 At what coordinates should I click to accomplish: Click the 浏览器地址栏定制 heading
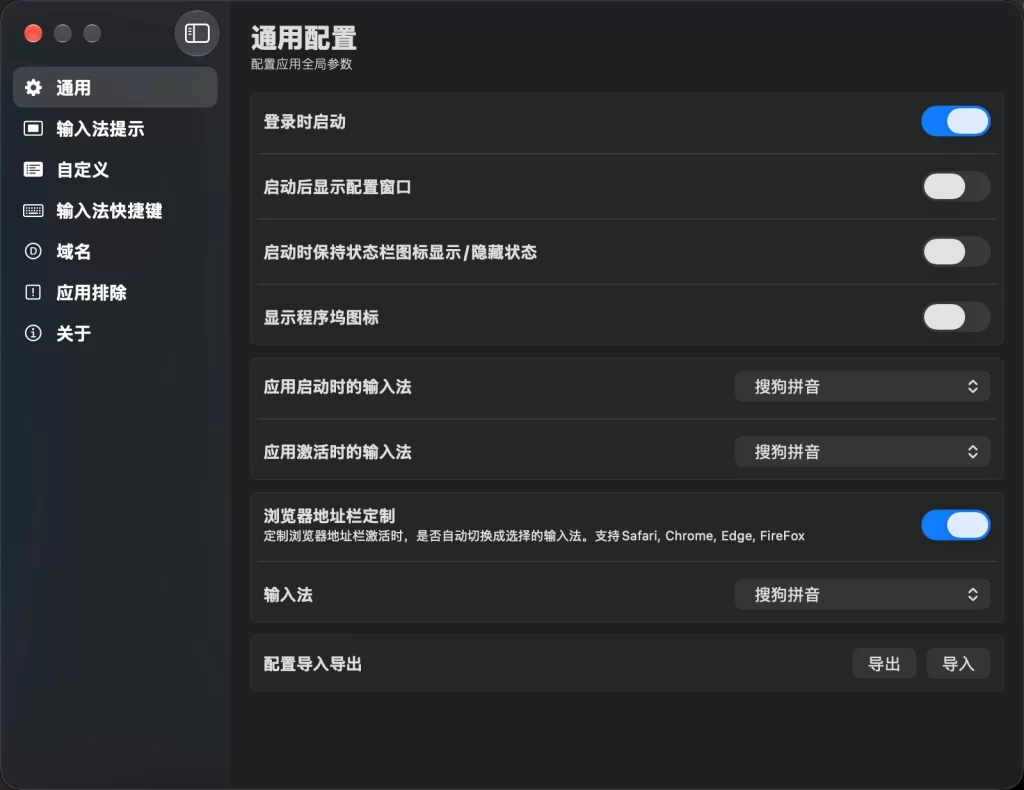tap(329, 516)
